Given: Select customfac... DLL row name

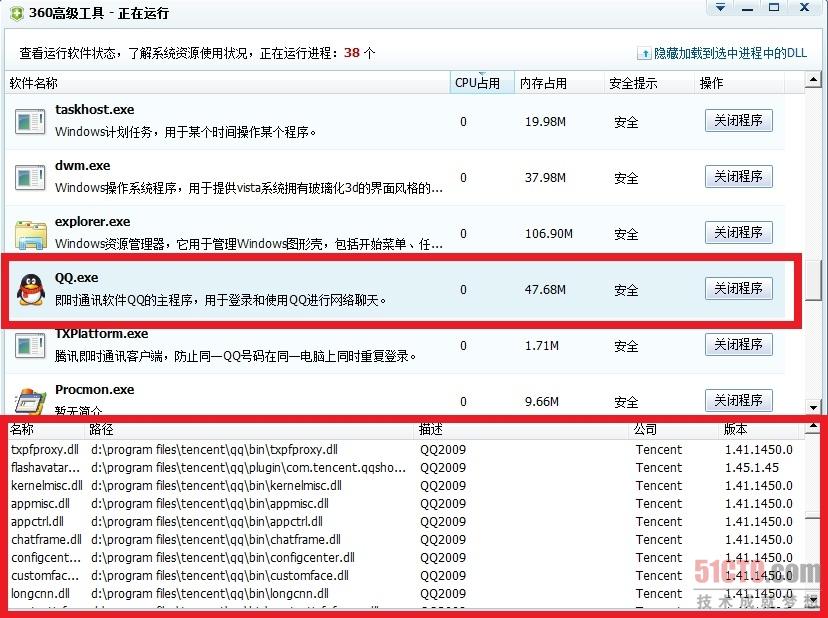Looking at the screenshot, I should point(45,576).
